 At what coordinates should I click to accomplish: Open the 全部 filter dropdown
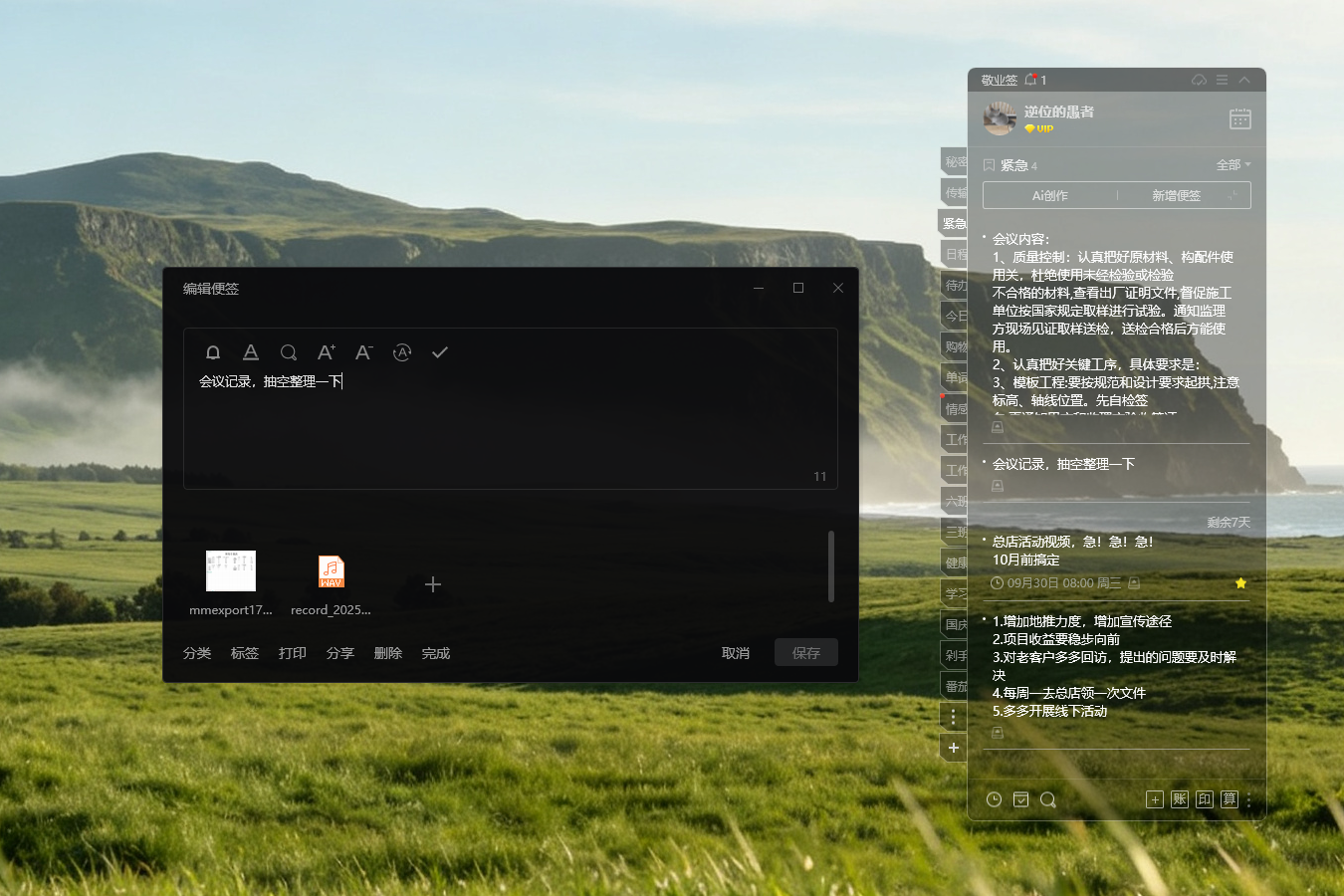pos(1233,165)
